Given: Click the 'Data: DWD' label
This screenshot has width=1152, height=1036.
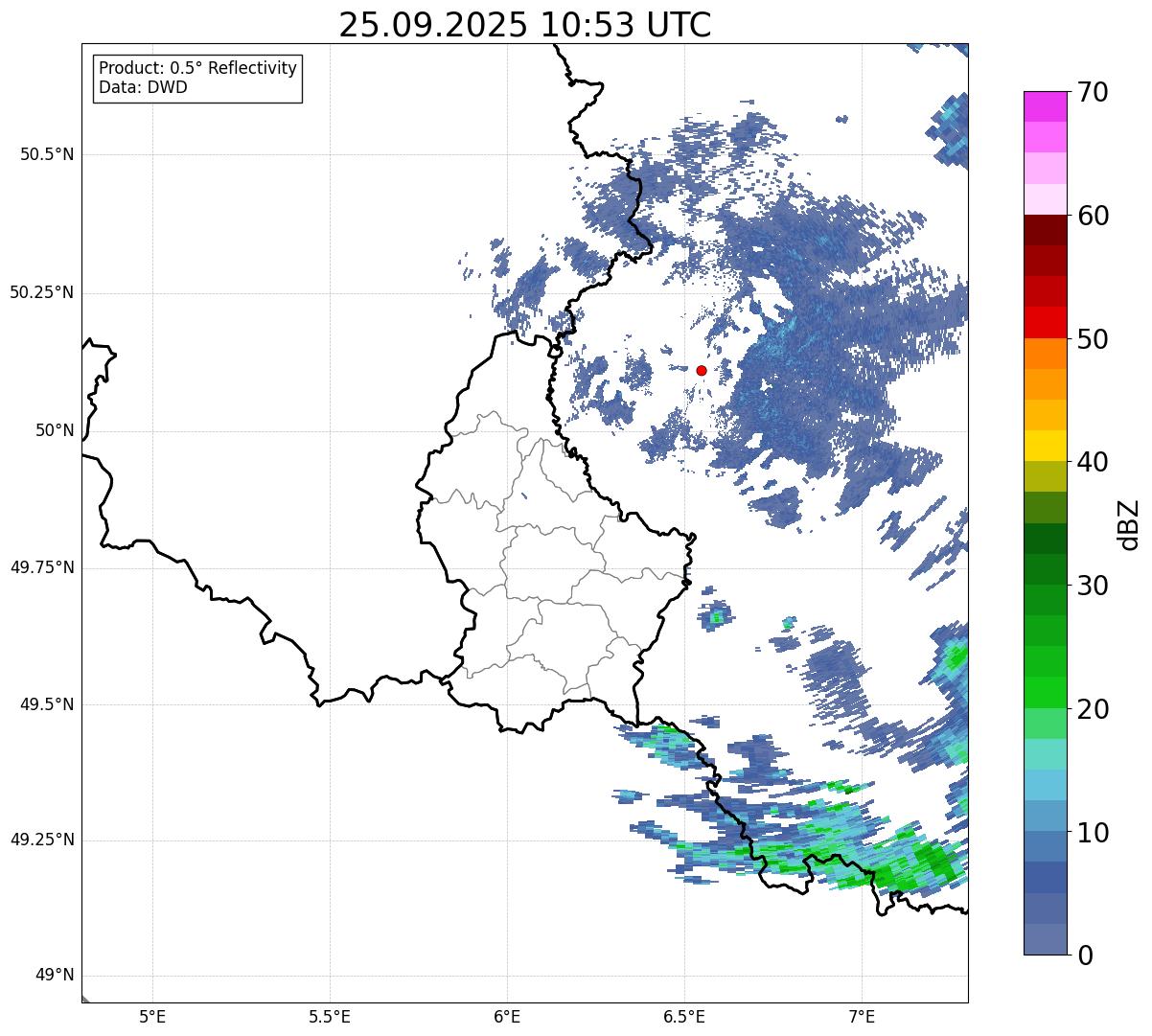Looking at the screenshot, I should tap(144, 87).
